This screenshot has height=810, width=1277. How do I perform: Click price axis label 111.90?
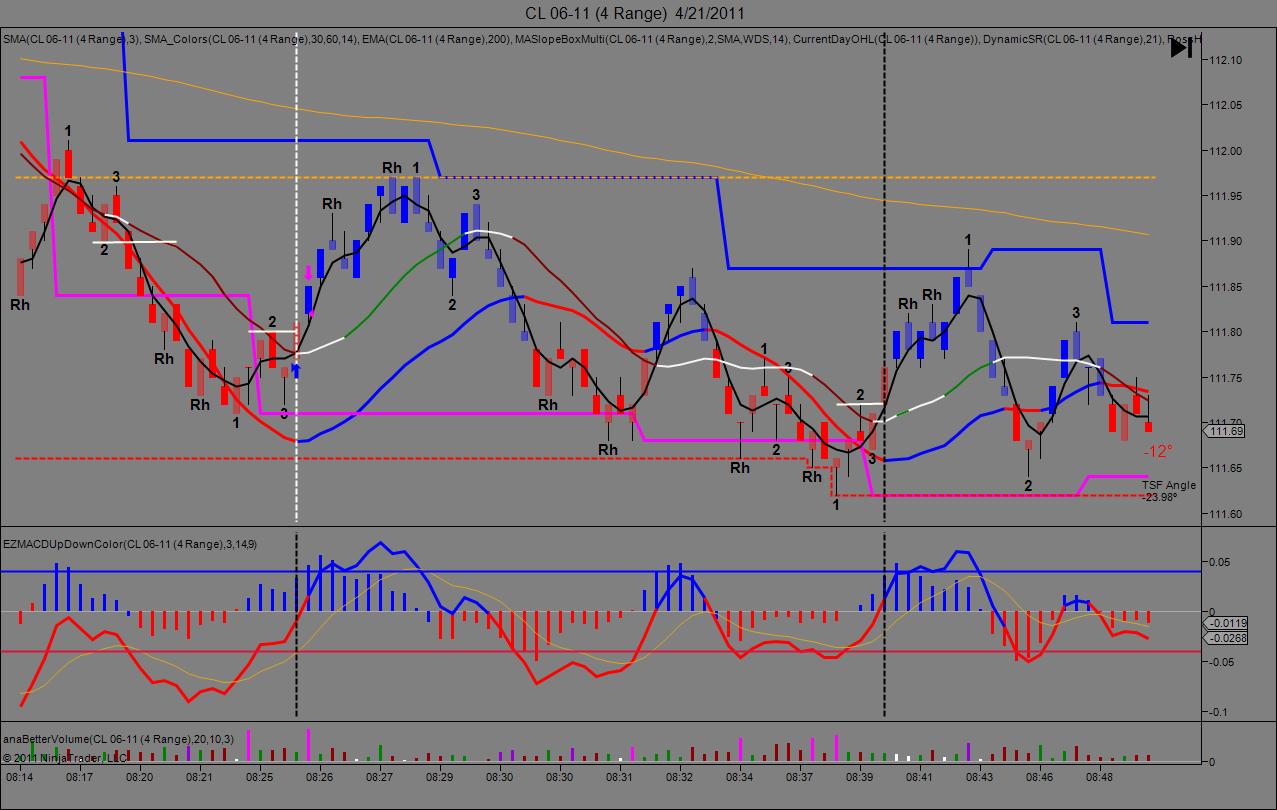[1225, 241]
